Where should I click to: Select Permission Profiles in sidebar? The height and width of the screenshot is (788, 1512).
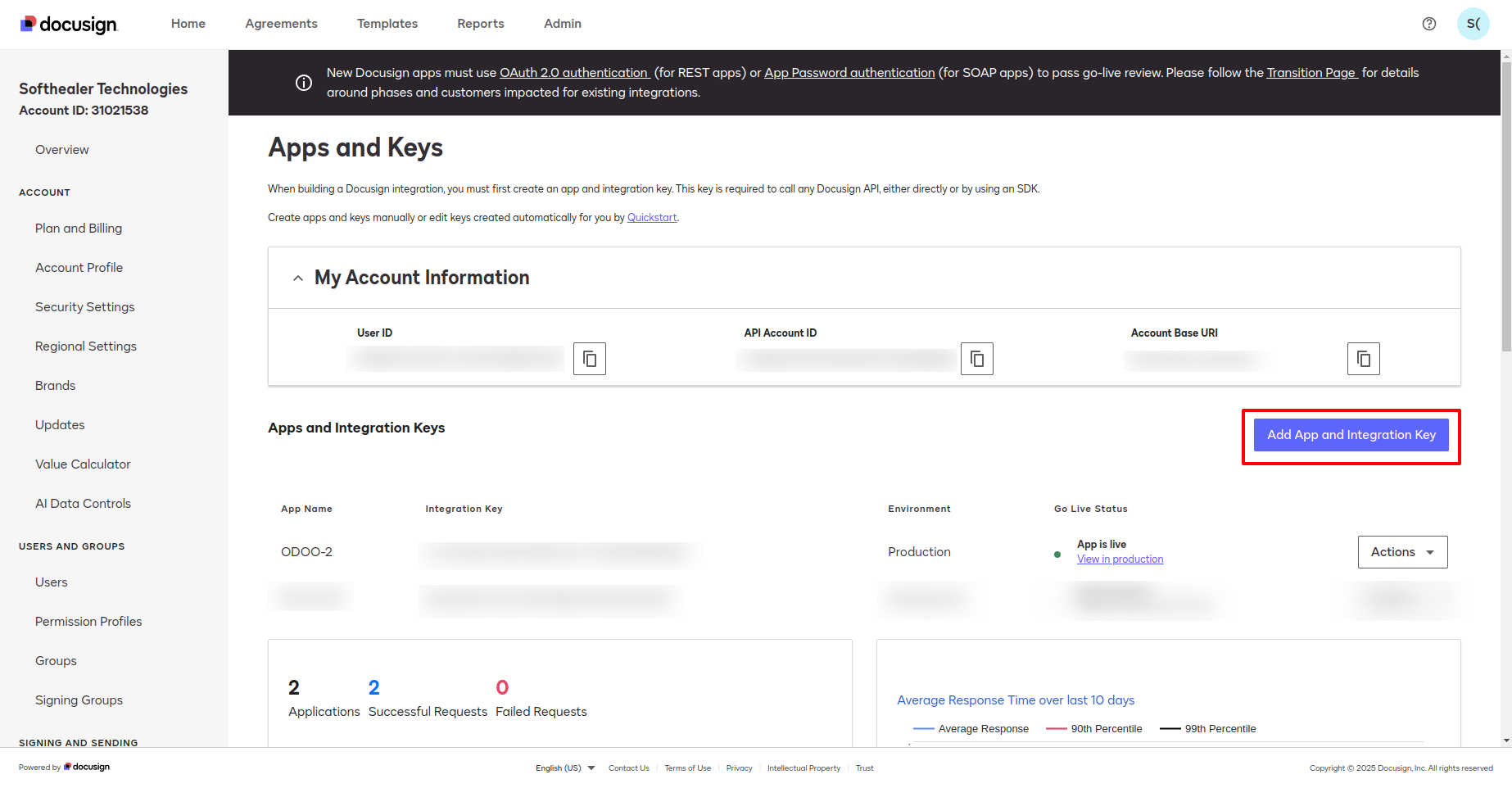click(x=88, y=622)
